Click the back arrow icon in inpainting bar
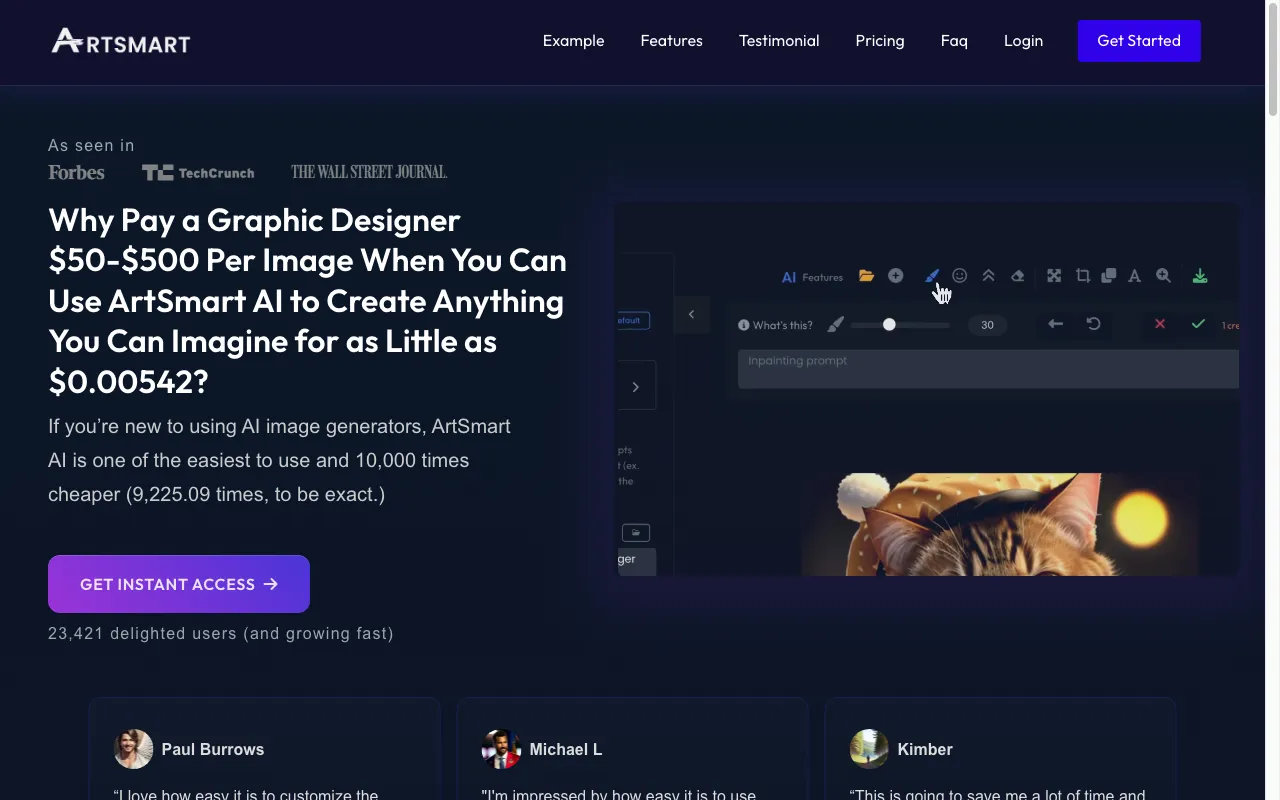 click(1055, 324)
